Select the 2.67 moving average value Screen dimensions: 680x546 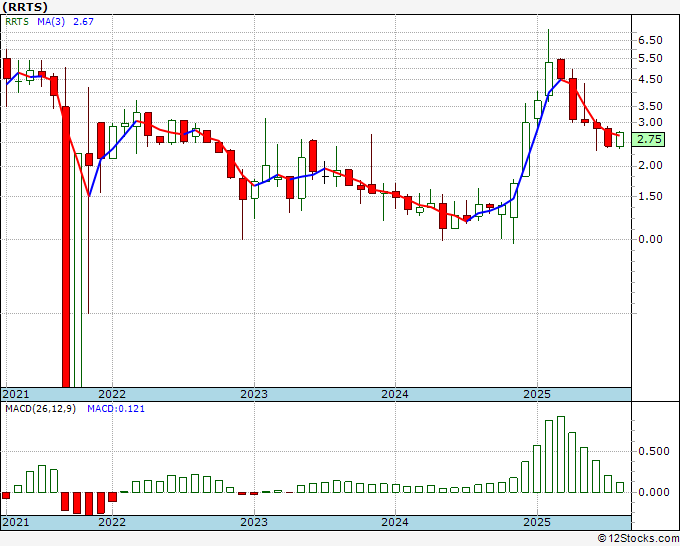pos(83,22)
